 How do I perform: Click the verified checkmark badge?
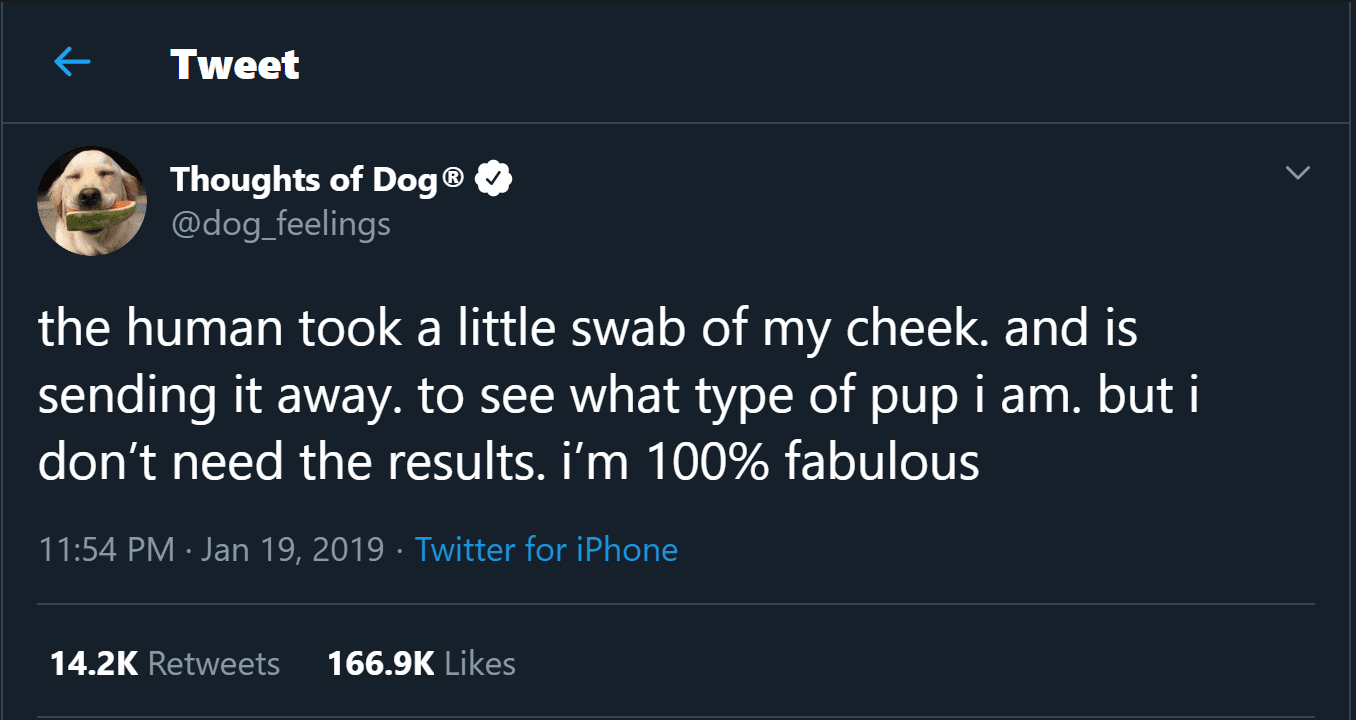click(x=494, y=180)
